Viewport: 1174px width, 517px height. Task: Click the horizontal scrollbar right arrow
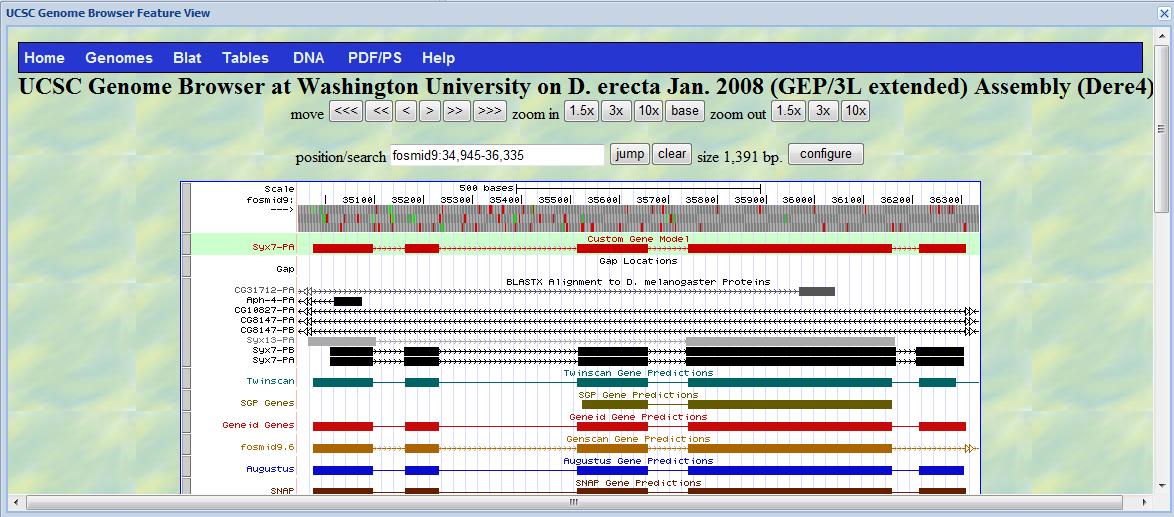click(1146, 502)
